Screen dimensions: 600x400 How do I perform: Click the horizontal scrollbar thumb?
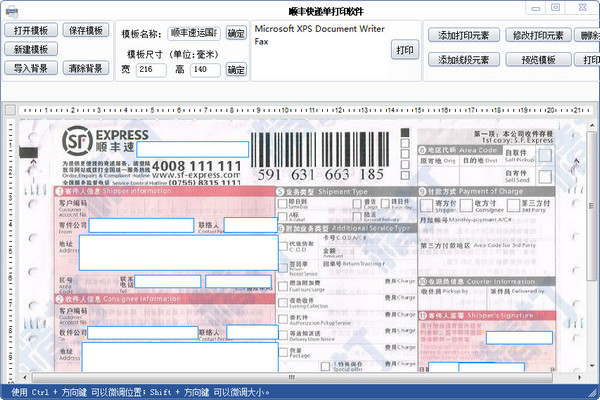click(x=292, y=377)
